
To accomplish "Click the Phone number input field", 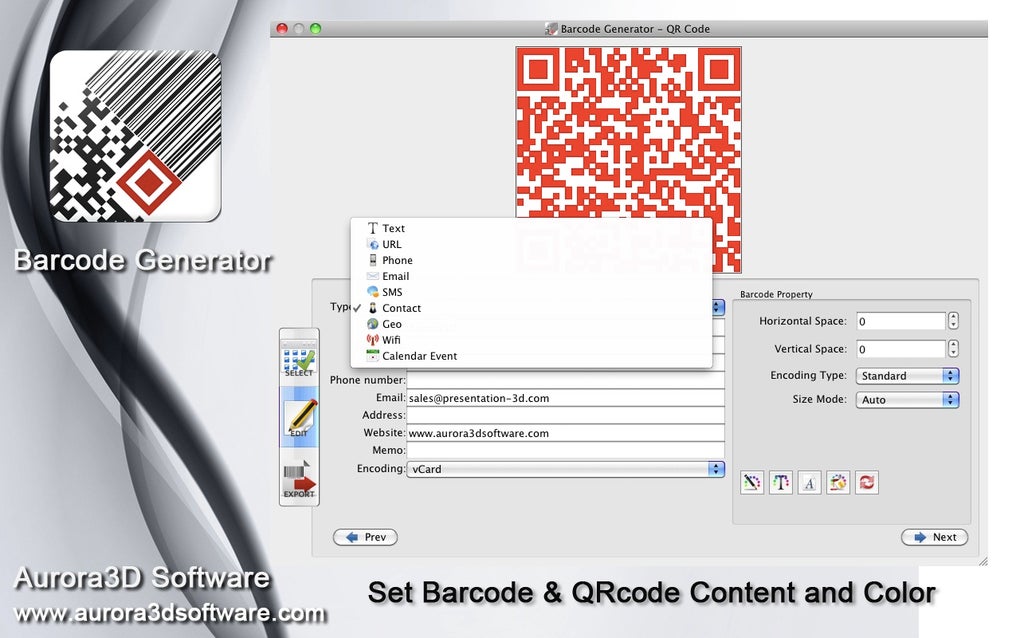I will [x=565, y=380].
